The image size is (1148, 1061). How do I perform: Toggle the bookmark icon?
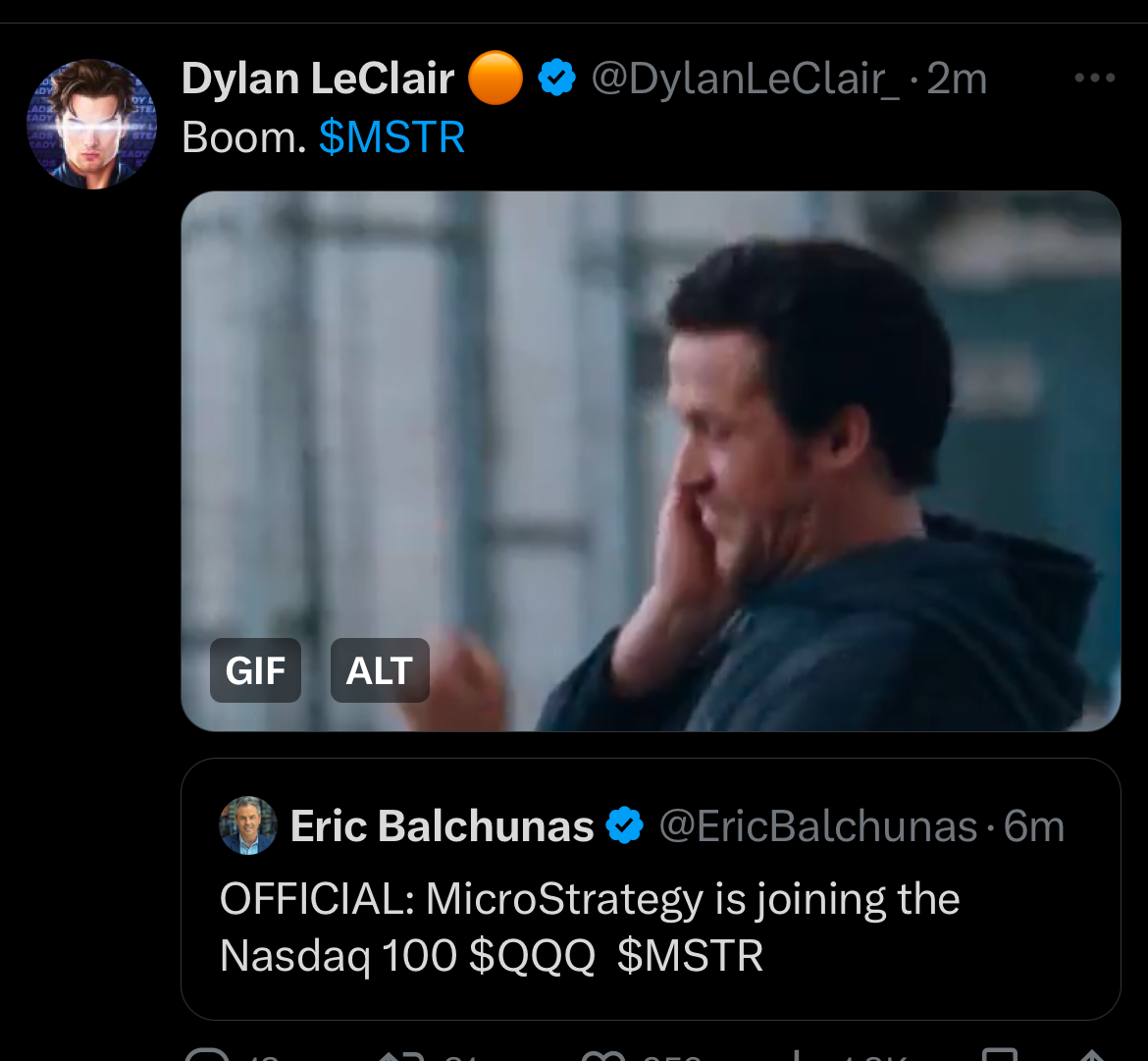click(999, 1054)
